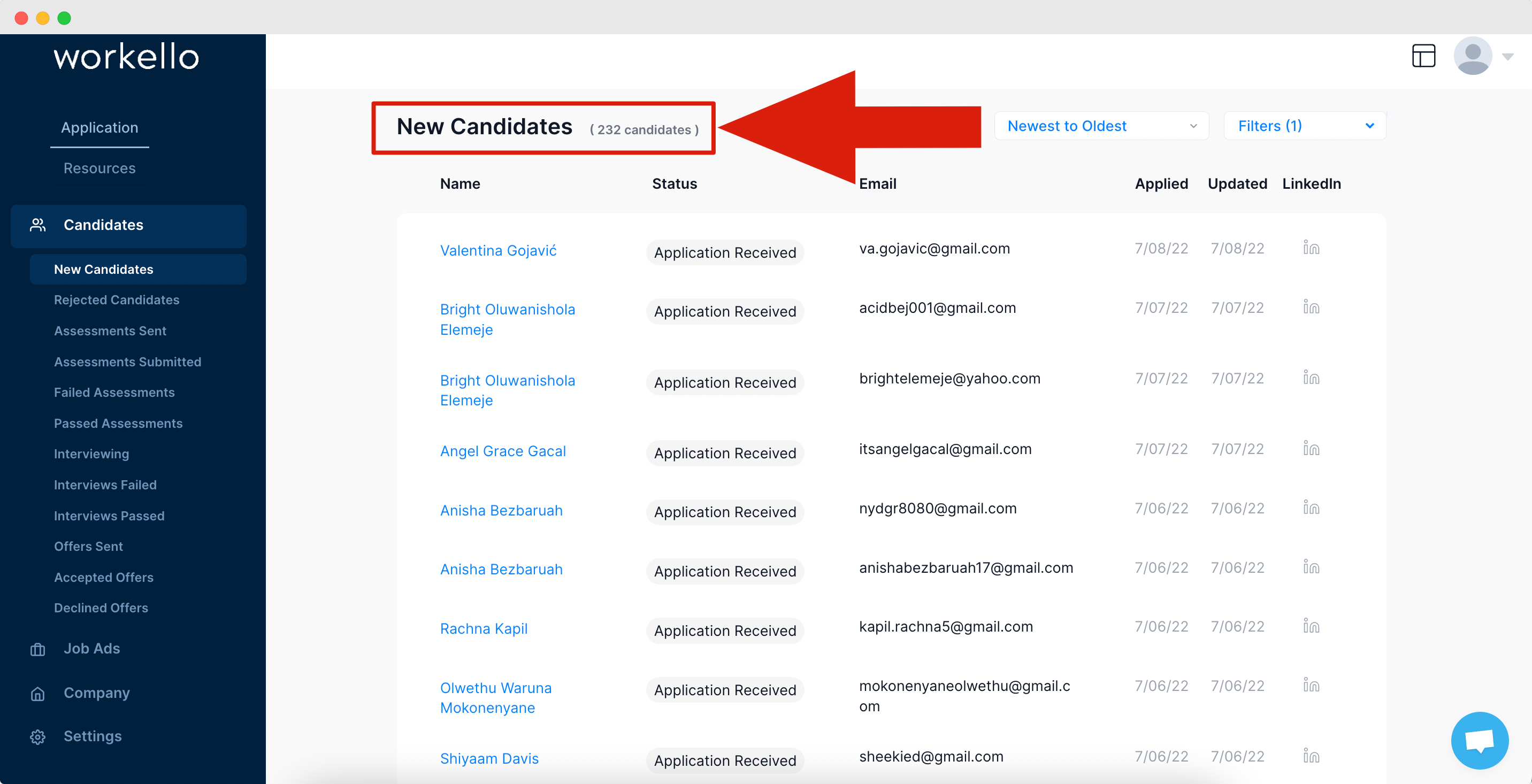Open Declined Offers
The width and height of the screenshot is (1532, 784).
pos(101,608)
